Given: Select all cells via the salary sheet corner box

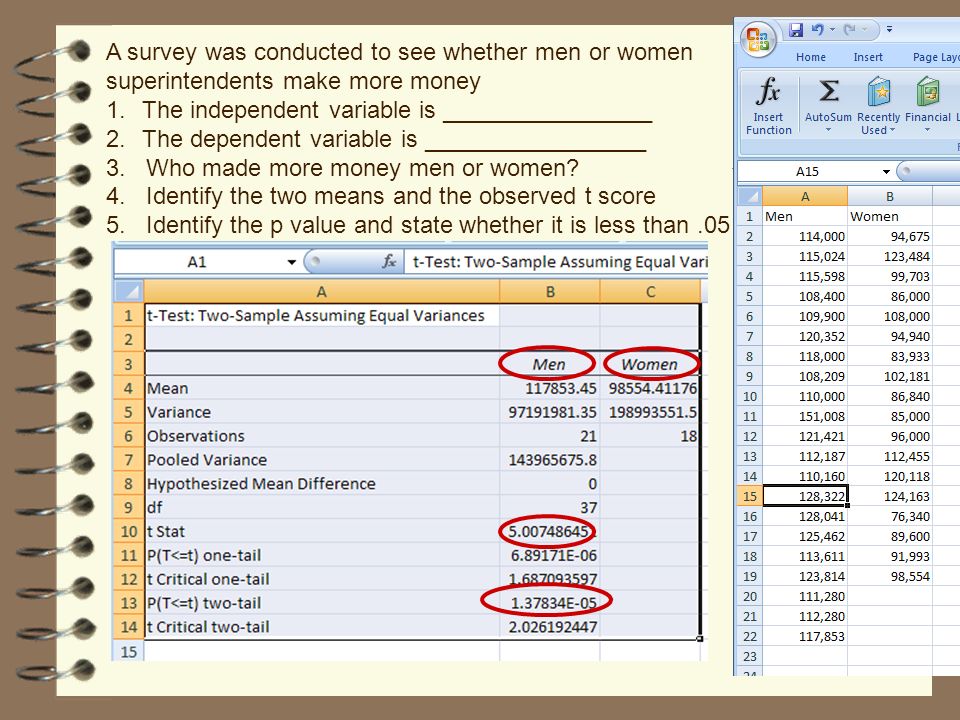Looking at the screenshot, I should tap(750, 197).
